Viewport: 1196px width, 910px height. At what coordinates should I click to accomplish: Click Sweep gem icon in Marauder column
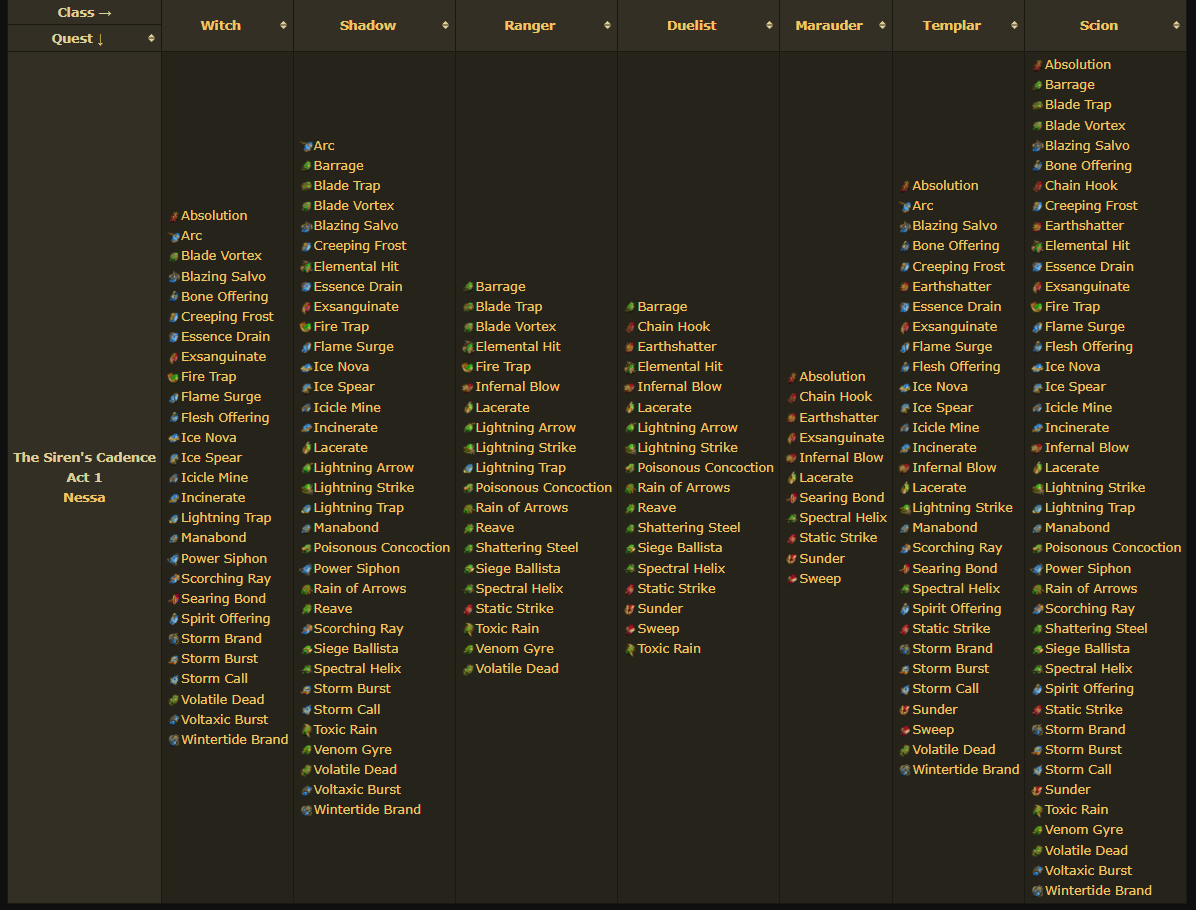click(792, 579)
